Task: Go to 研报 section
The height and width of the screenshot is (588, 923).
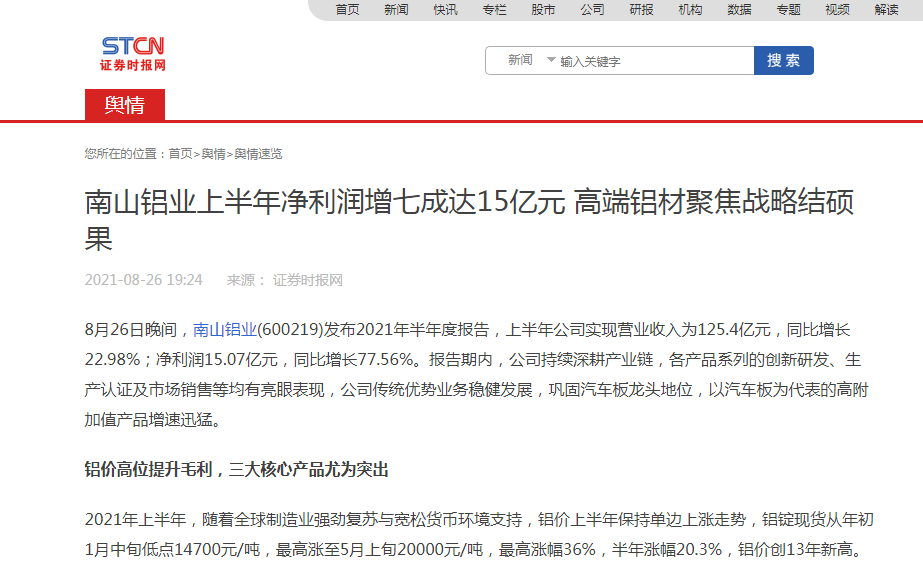Action: [641, 10]
